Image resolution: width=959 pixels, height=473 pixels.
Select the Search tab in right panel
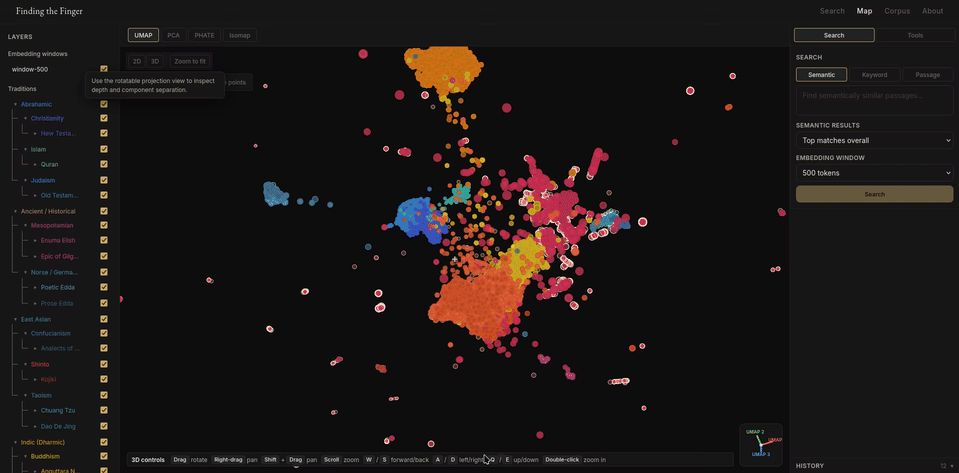tap(834, 35)
